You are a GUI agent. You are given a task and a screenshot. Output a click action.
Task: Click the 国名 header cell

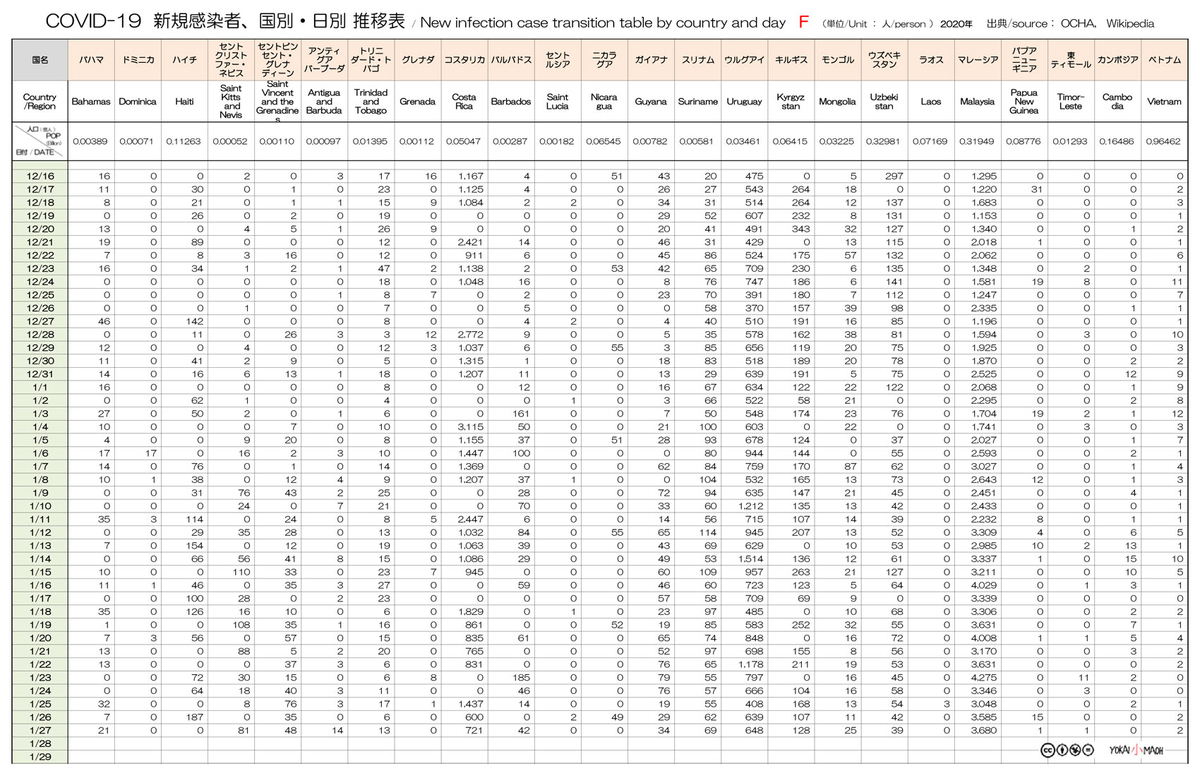(x=41, y=59)
